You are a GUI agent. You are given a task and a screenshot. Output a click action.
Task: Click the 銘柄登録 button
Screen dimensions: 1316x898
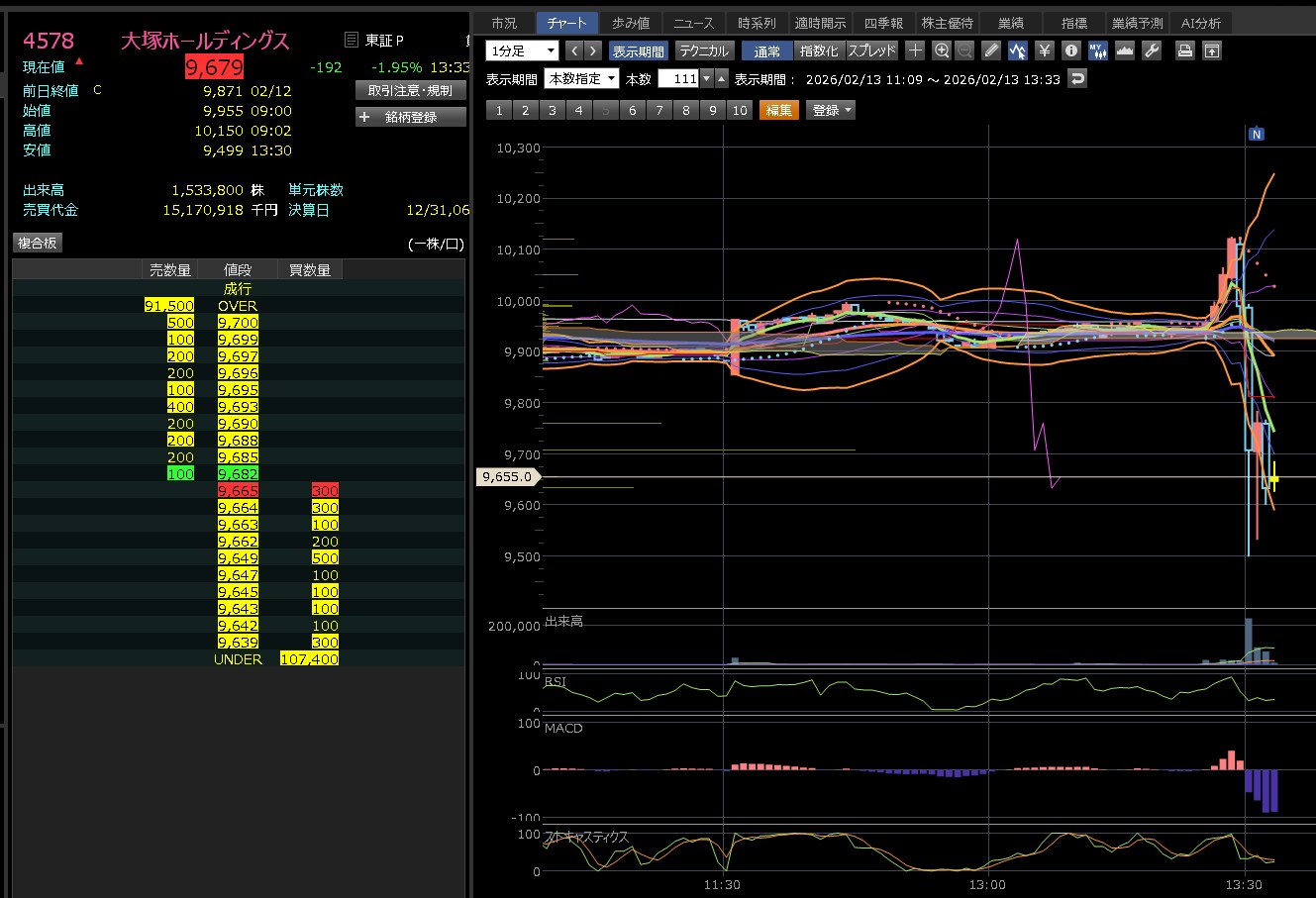tap(410, 117)
